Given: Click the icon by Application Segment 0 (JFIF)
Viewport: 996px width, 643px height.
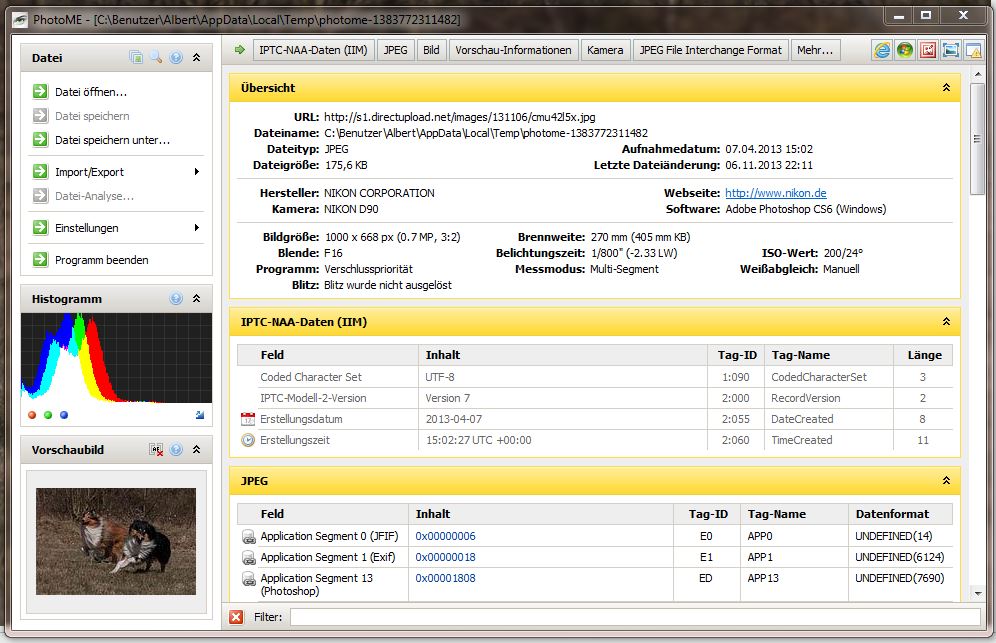Looking at the screenshot, I should click(x=248, y=536).
